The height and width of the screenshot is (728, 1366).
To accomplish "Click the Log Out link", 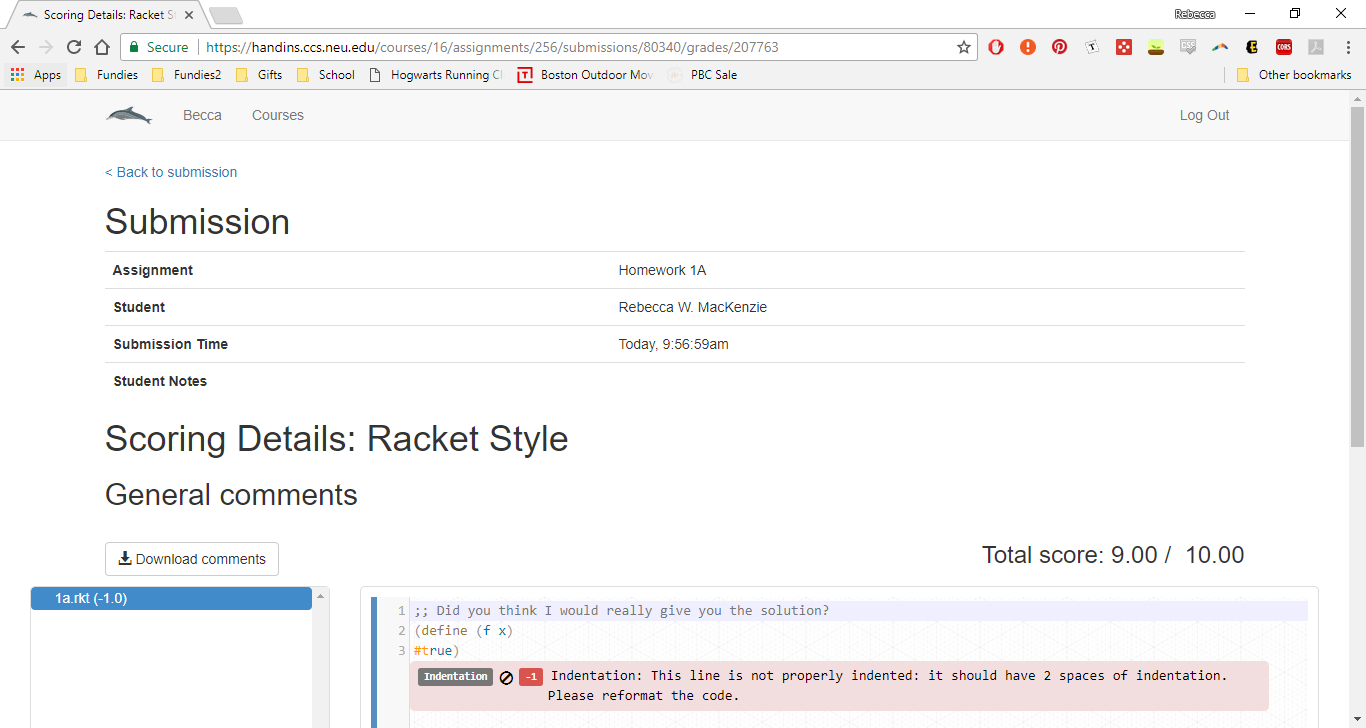I will (1204, 115).
